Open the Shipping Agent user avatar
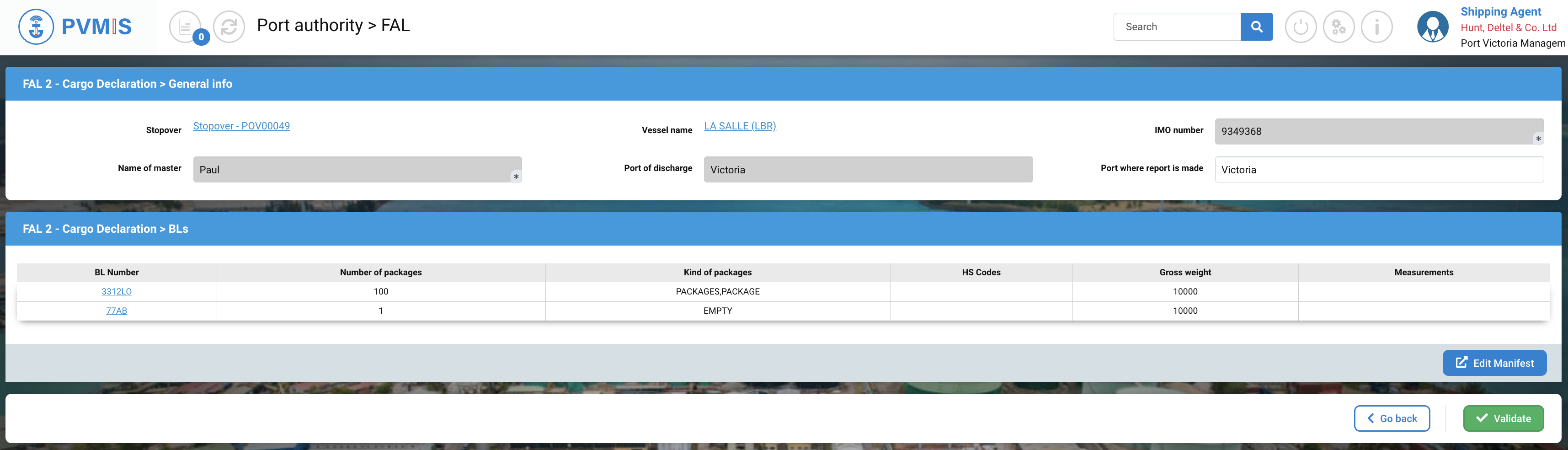Viewport: 1568px width, 450px height. pos(1432,27)
